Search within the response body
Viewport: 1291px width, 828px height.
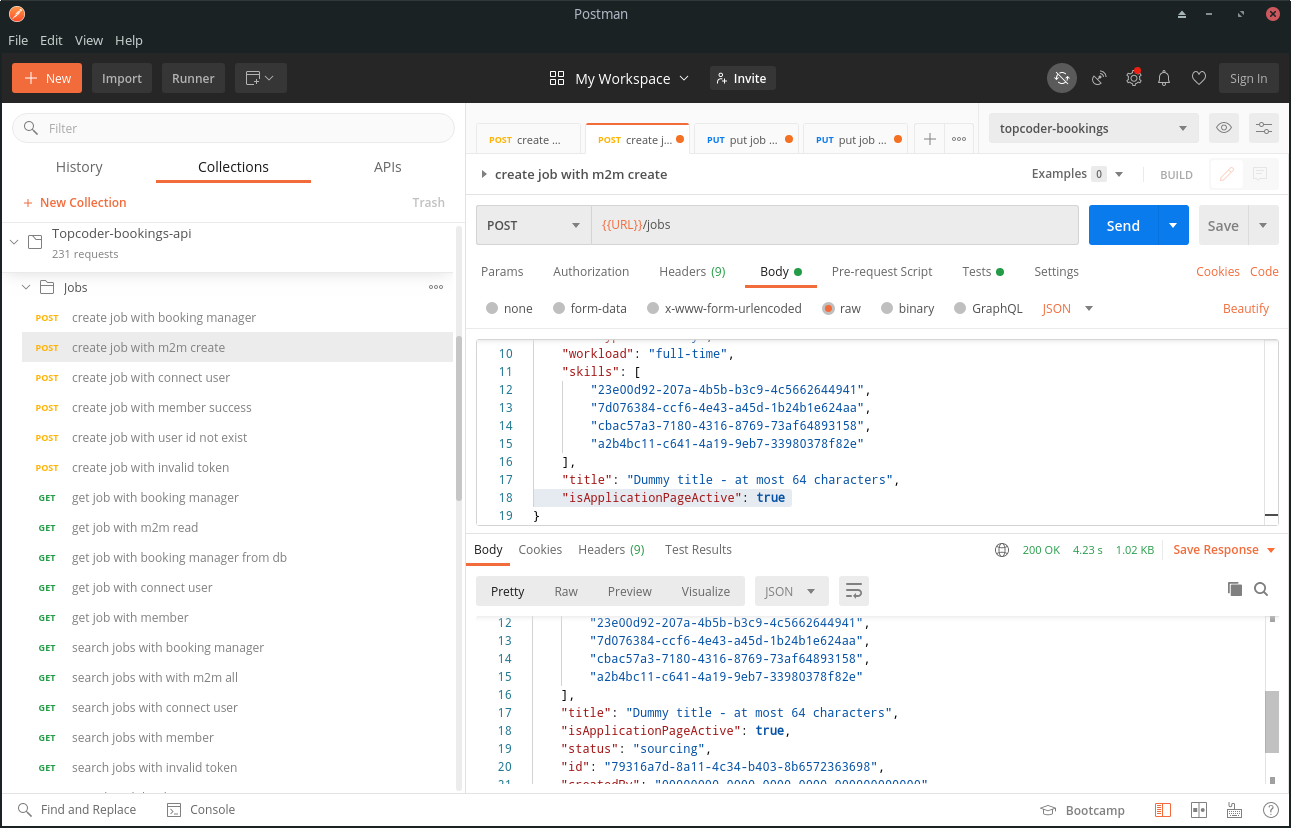coord(1261,589)
